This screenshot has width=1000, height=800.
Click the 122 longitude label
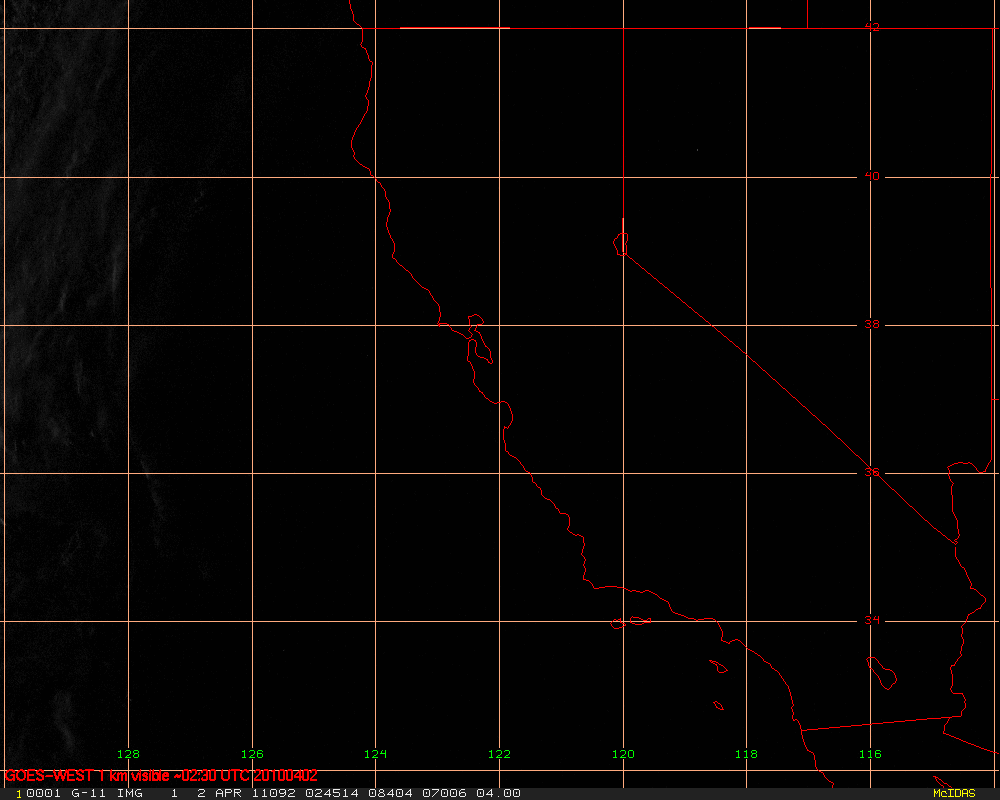coord(499,754)
